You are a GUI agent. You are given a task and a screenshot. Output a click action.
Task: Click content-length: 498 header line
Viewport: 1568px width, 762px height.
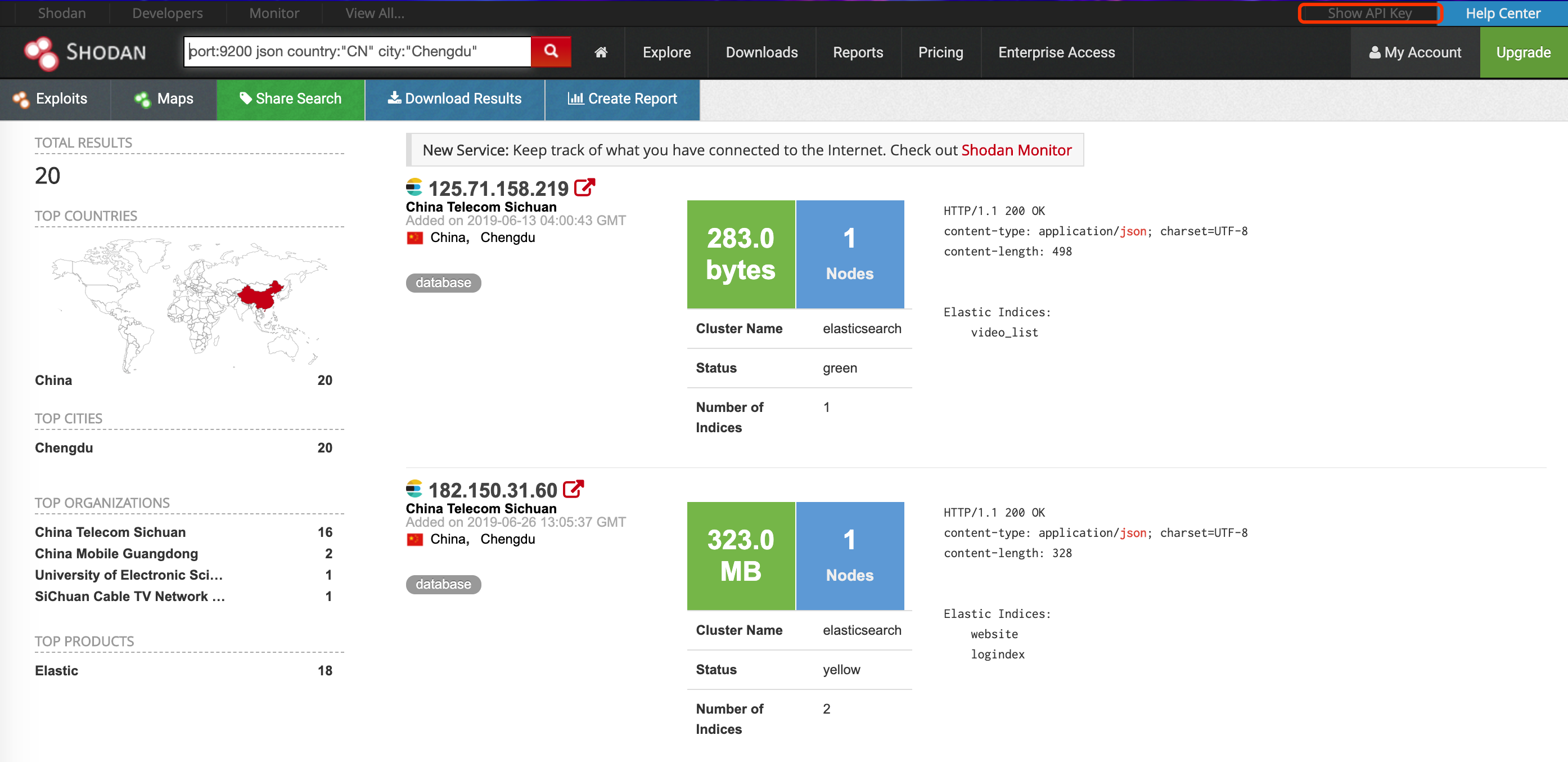(x=1007, y=251)
